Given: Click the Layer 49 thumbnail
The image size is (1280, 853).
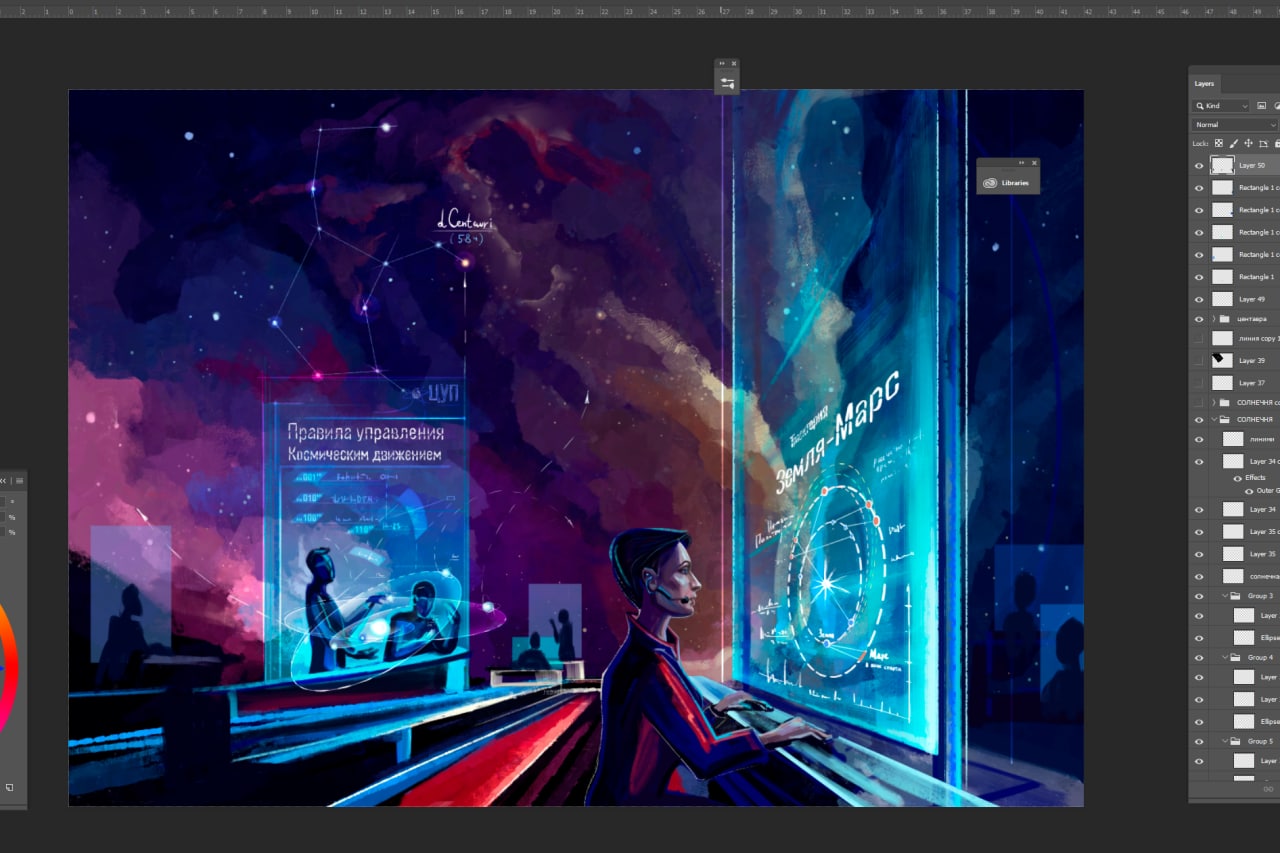Looking at the screenshot, I should coord(1222,299).
